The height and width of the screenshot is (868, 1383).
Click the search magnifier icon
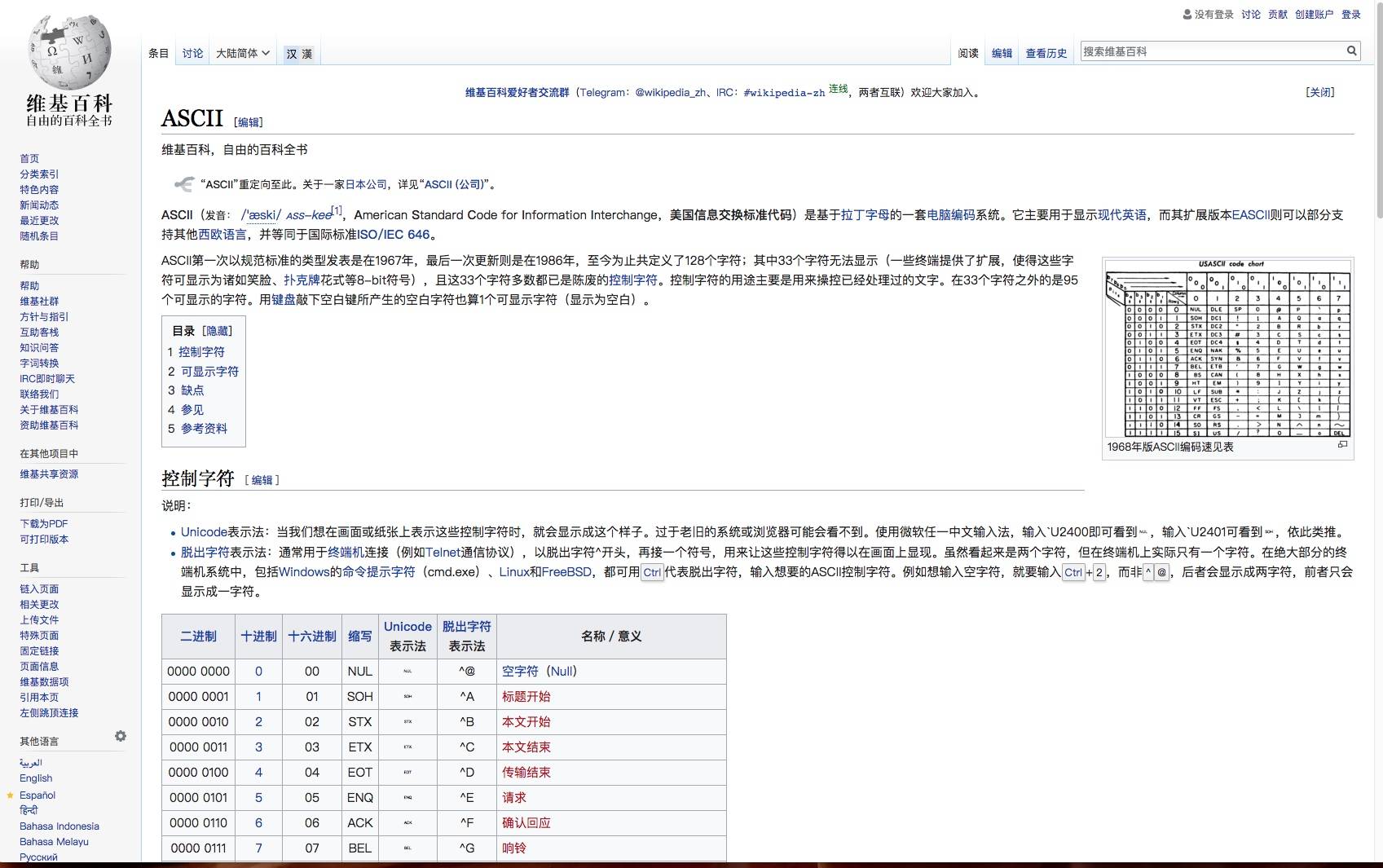click(1351, 51)
